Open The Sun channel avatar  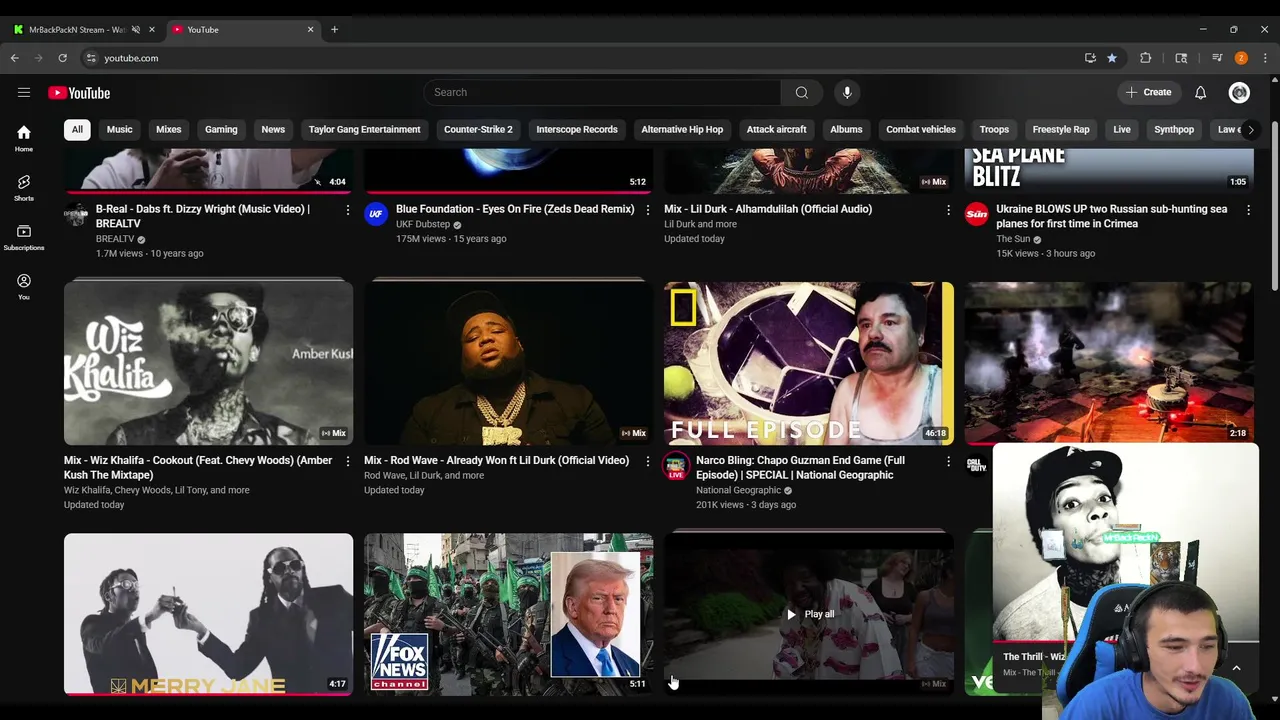point(976,214)
